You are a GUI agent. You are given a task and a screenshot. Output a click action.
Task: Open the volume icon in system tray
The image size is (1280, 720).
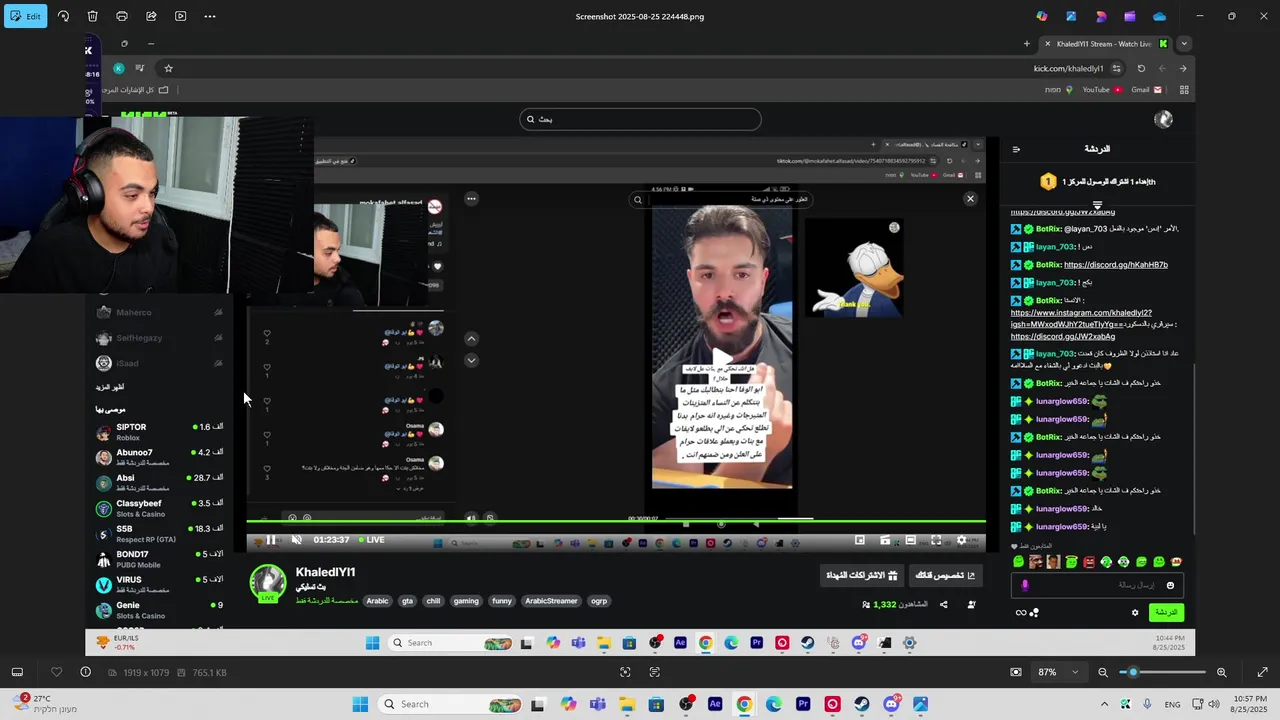pyautogui.click(x=1216, y=704)
